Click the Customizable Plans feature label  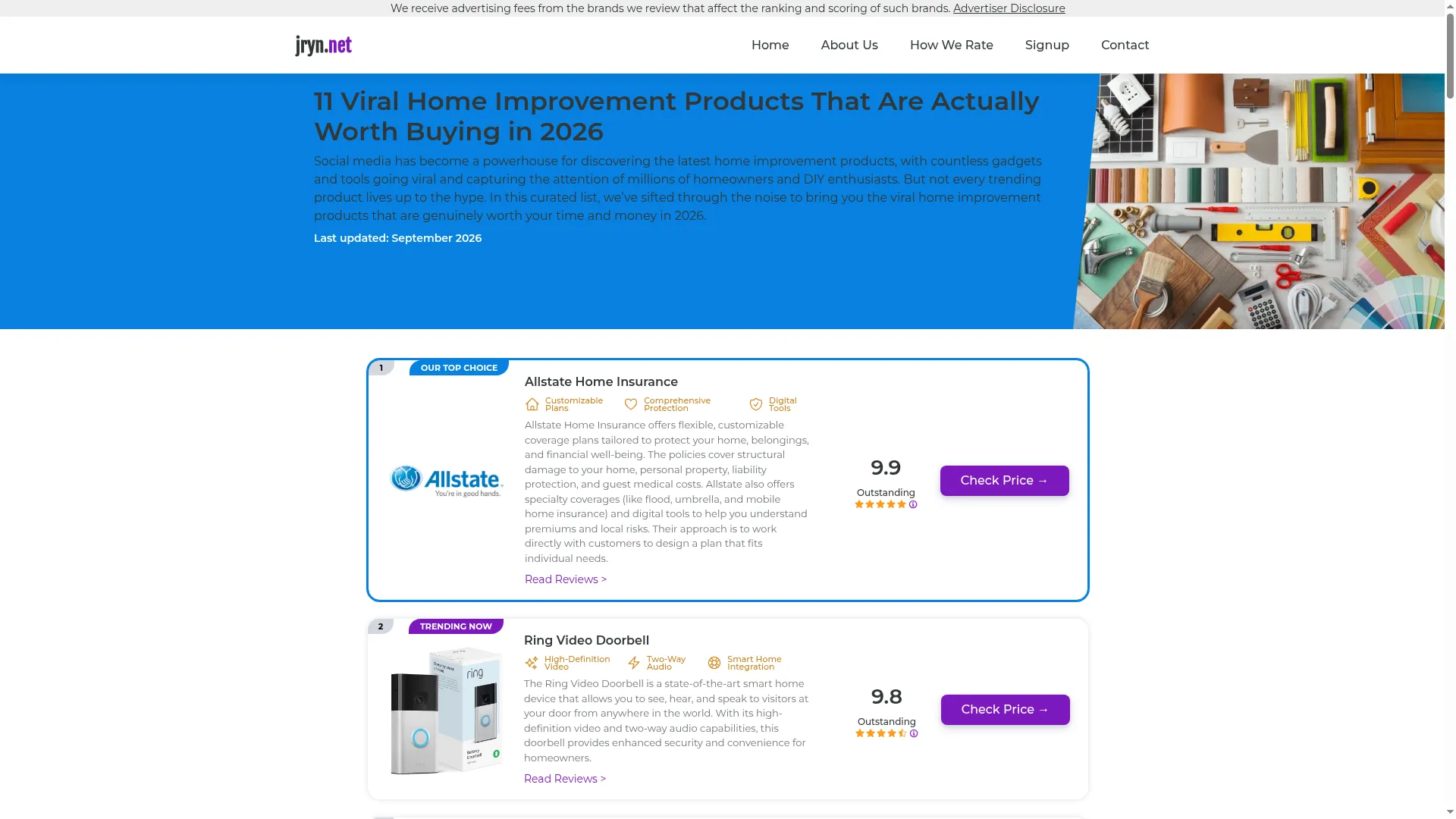574,404
